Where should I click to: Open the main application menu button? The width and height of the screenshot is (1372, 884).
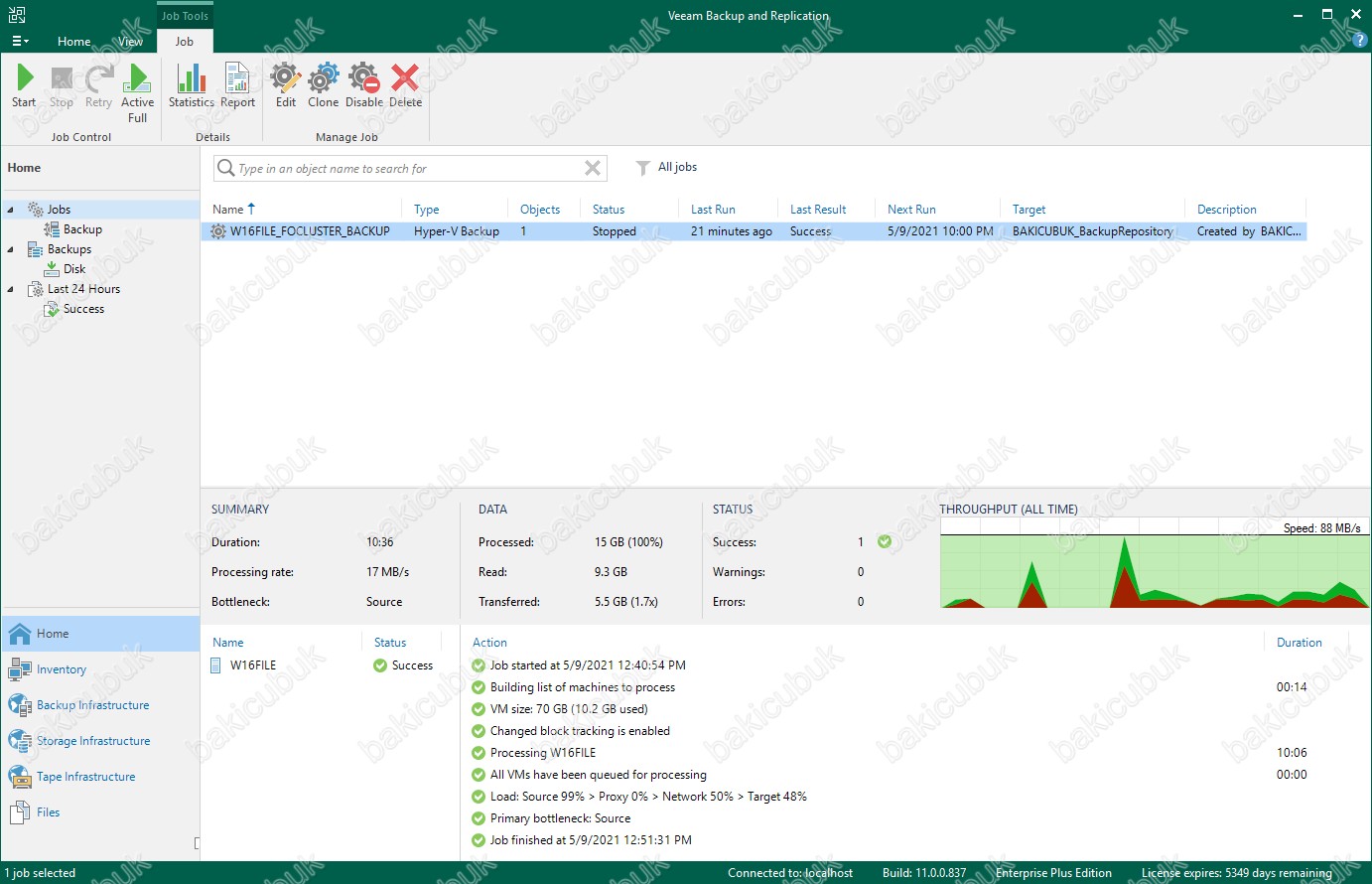[x=20, y=41]
